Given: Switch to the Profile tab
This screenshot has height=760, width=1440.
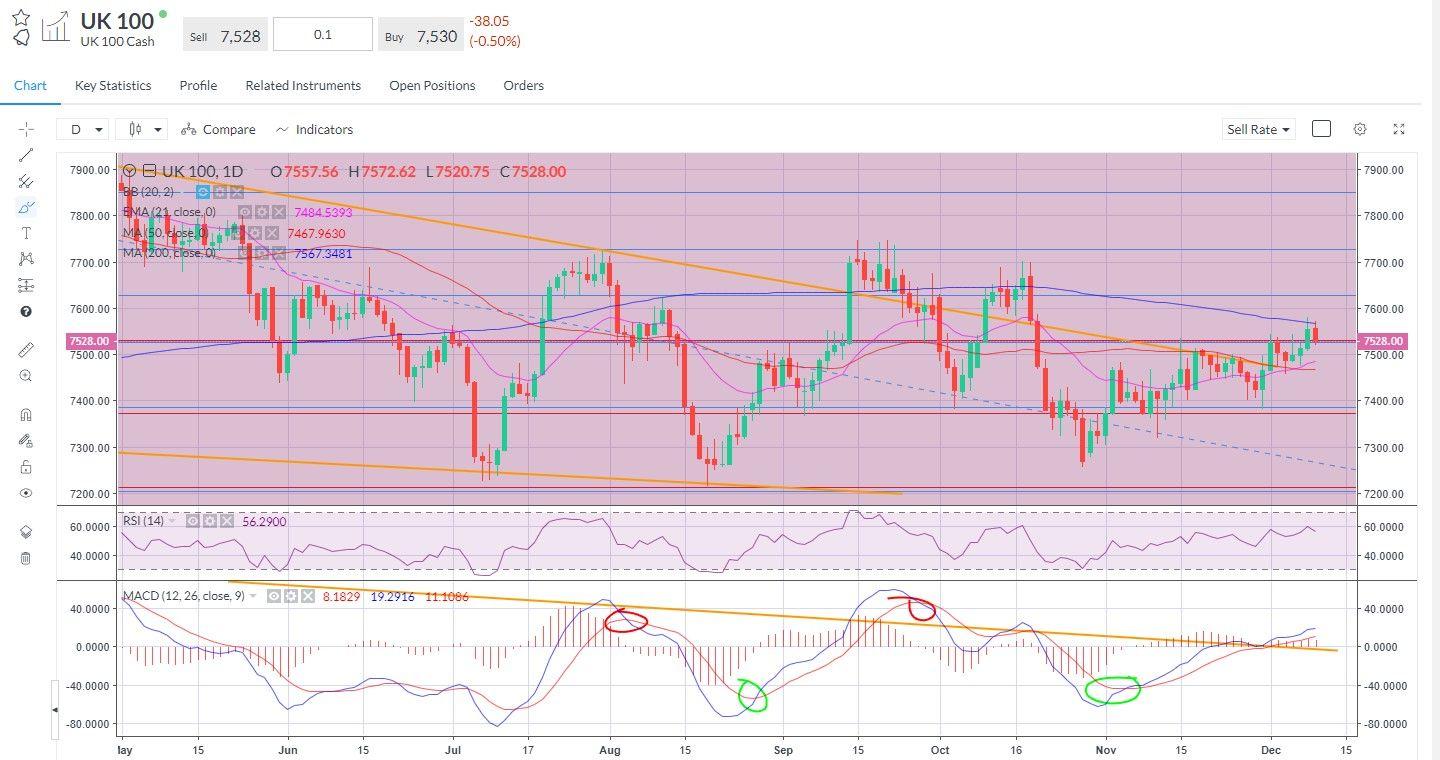Looking at the screenshot, I should tap(198, 85).
